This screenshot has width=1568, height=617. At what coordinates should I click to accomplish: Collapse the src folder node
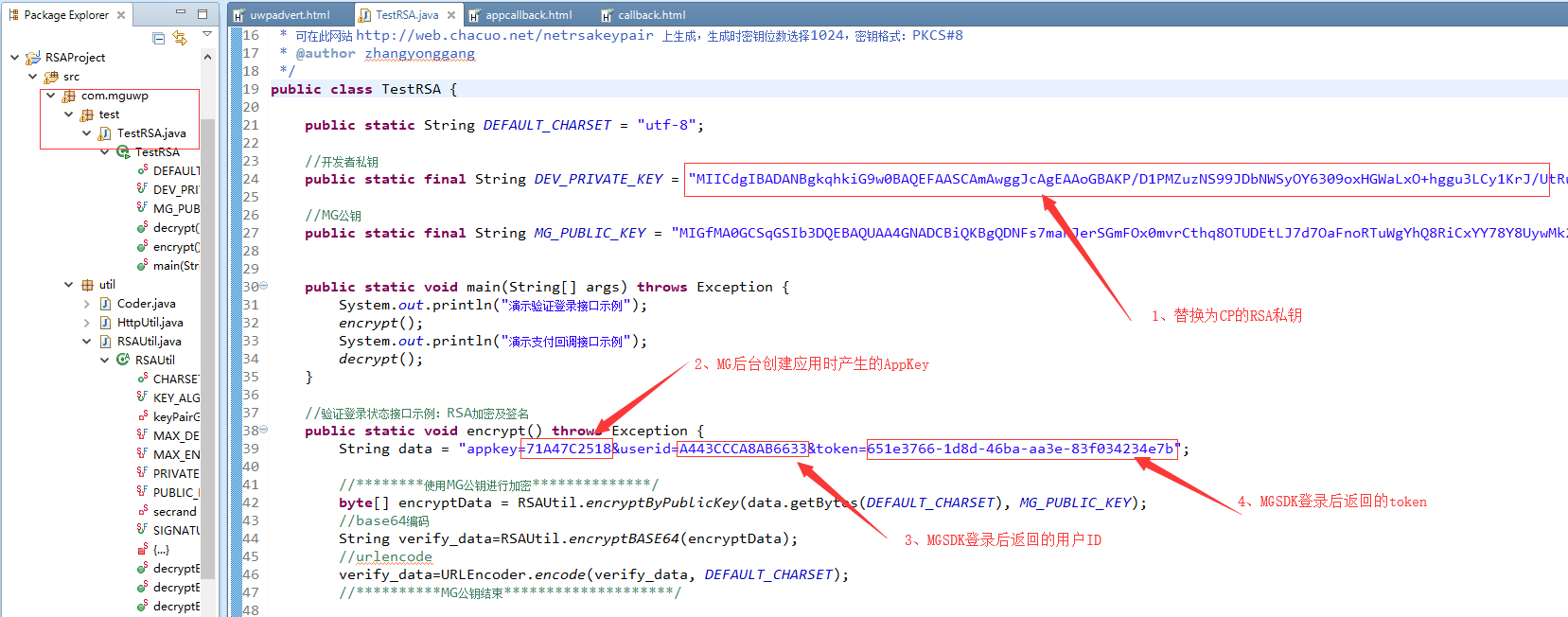[x=32, y=77]
